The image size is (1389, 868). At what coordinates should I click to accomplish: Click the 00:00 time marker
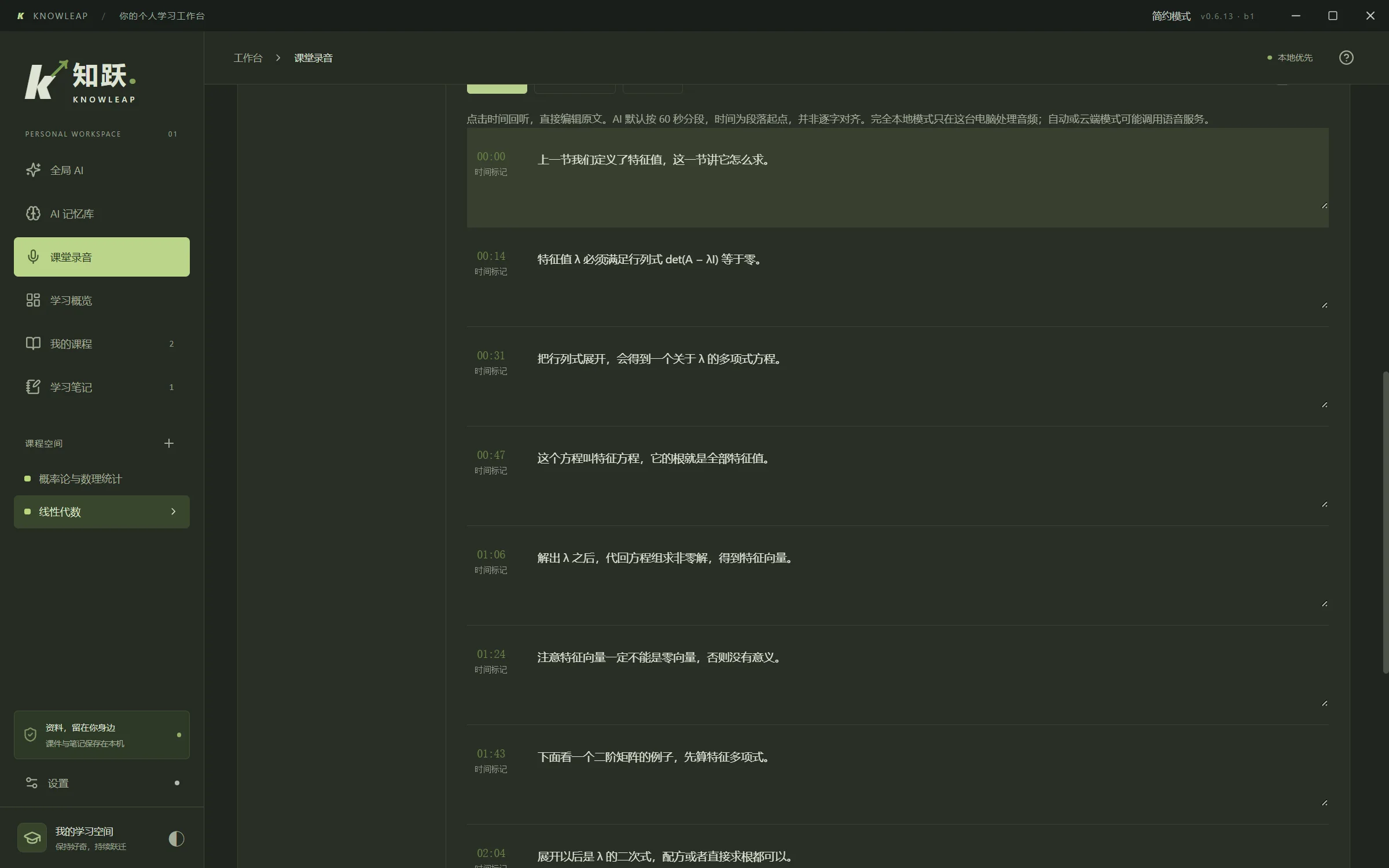click(491, 156)
